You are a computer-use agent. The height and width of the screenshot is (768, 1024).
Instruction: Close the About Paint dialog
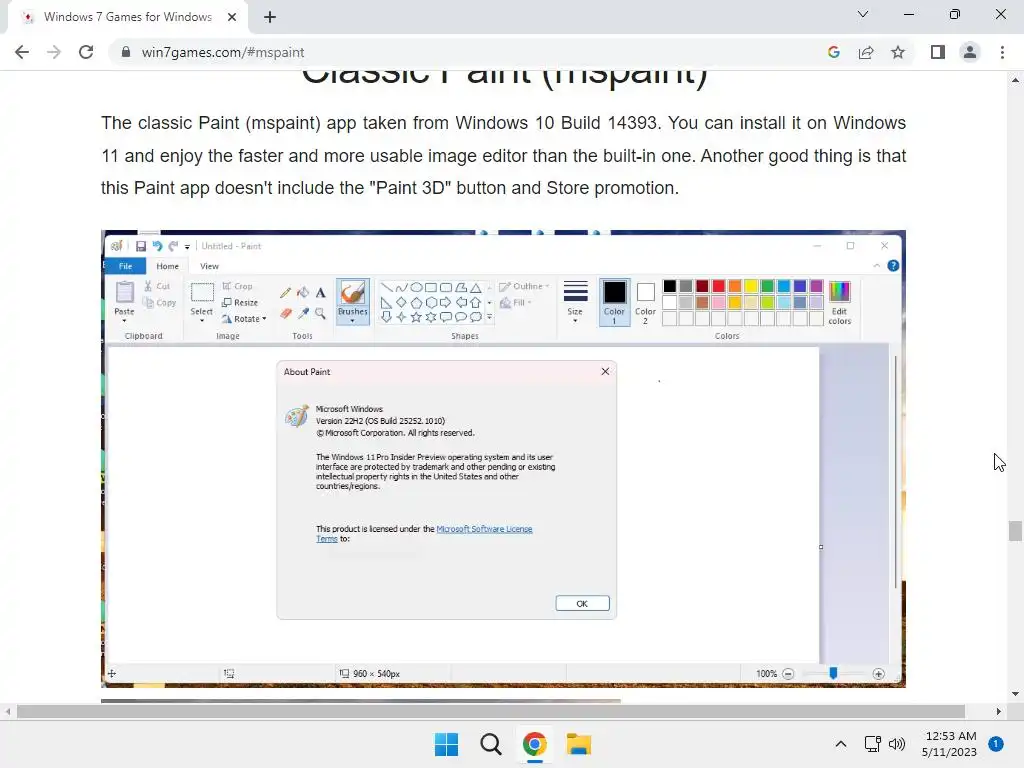tap(605, 371)
